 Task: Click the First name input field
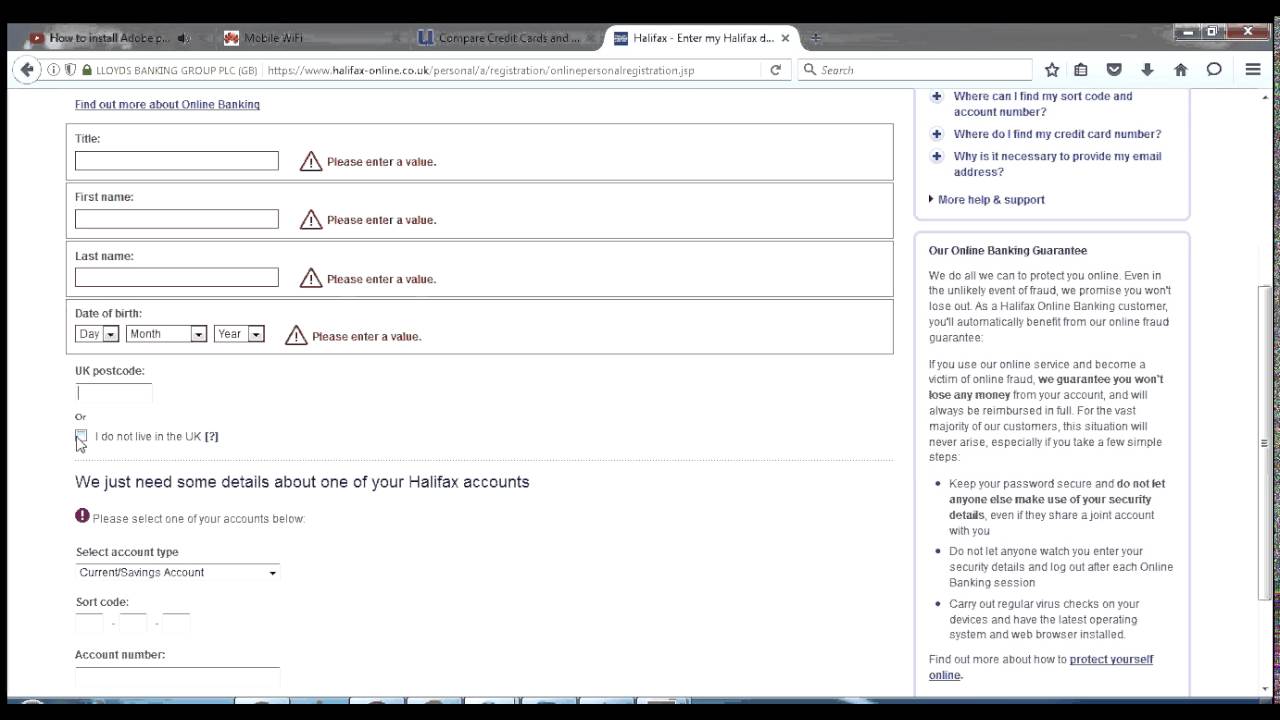point(177,219)
